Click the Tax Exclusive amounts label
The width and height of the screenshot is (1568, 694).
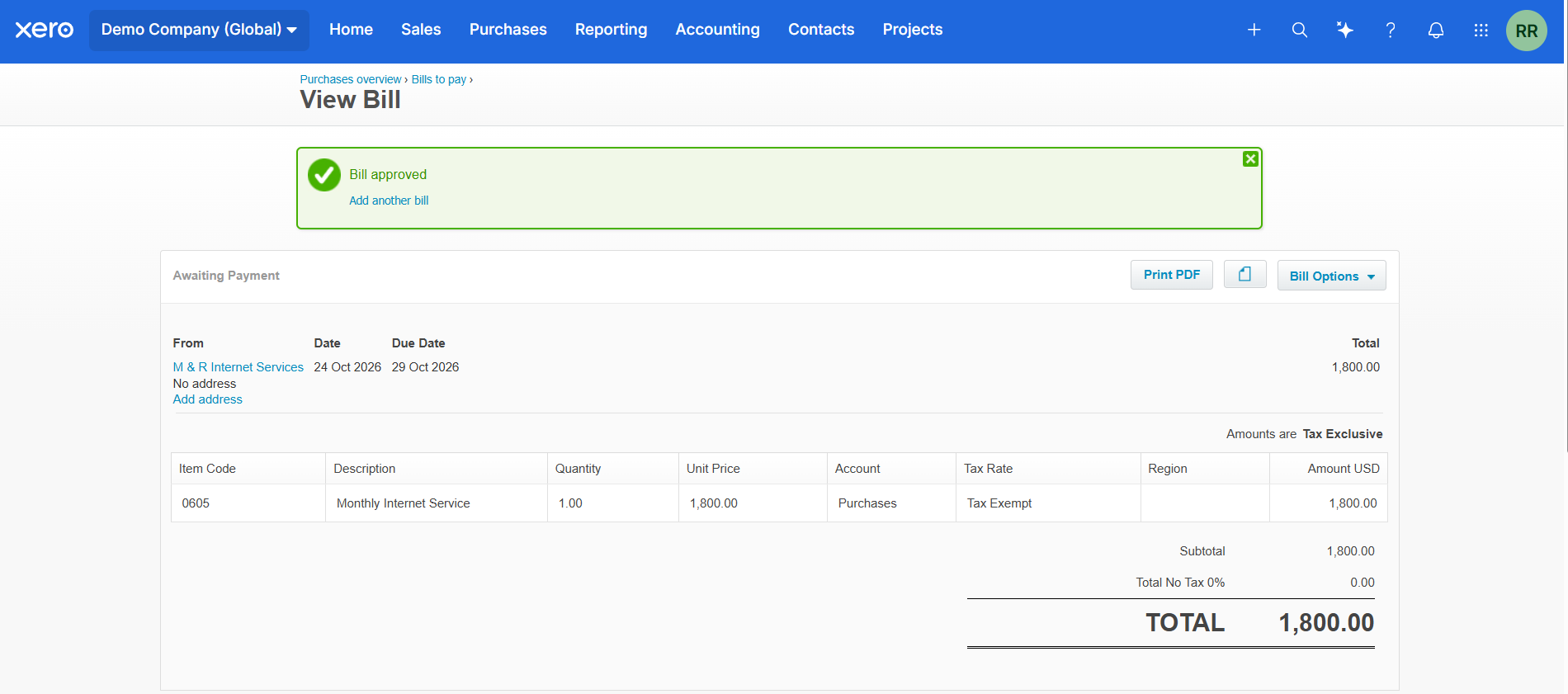click(x=1343, y=434)
